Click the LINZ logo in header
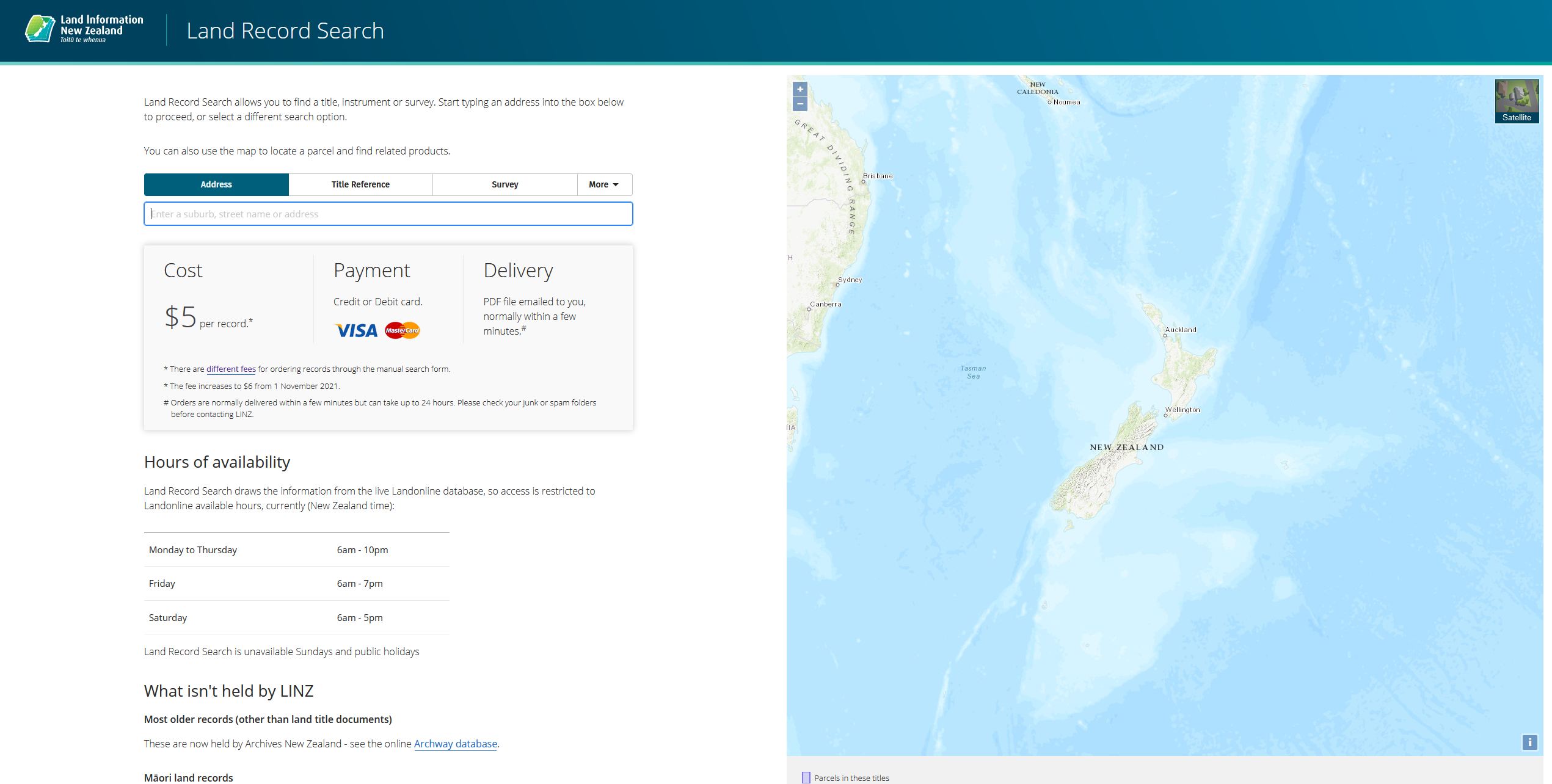The image size is (1552, 784). [84, 29]
